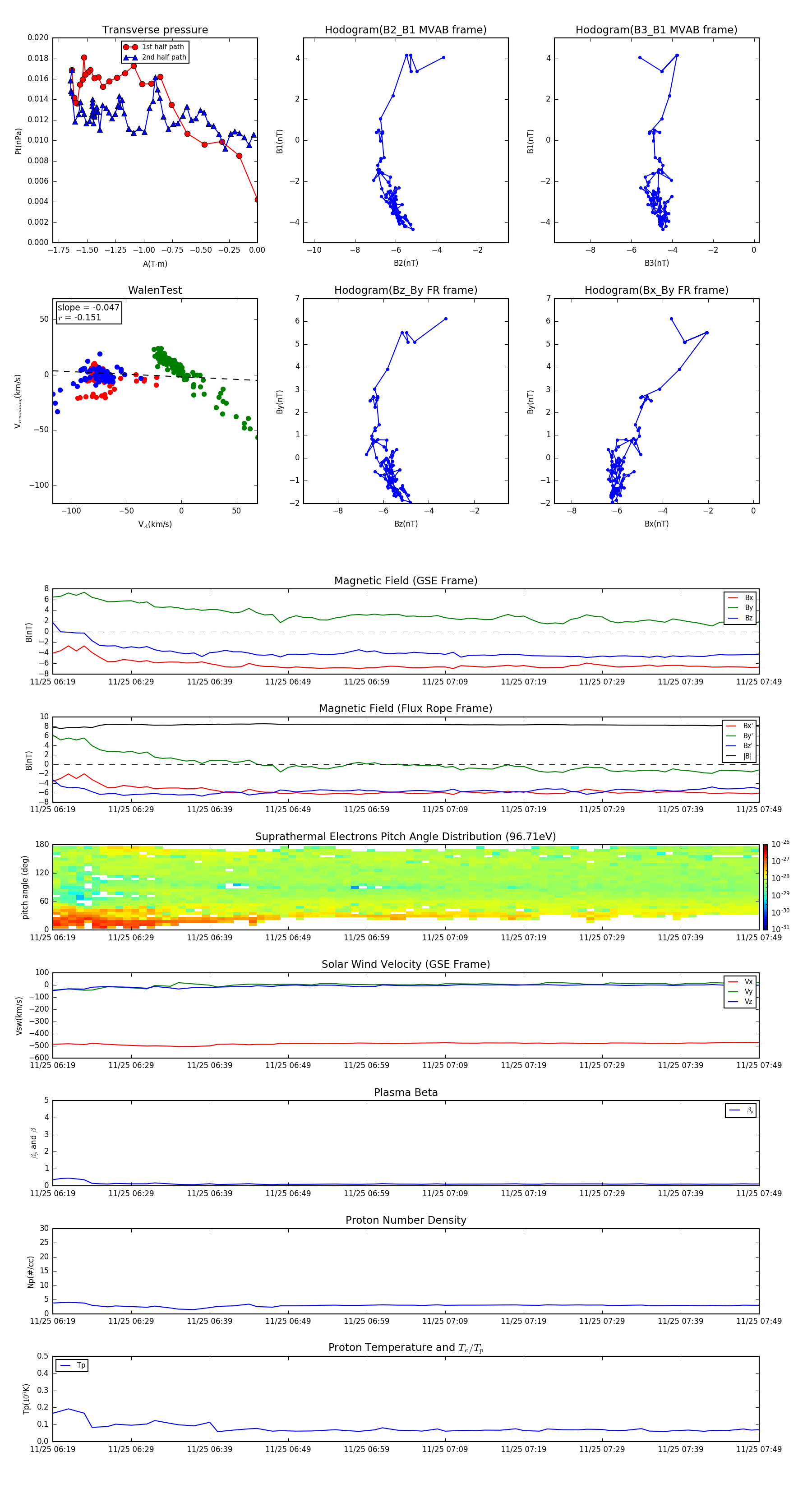Click the 'Hodogram(Bx_By FR frame)' title
Image resolution: width=812 pixels, height=1489 pixels.
[656, 290]
